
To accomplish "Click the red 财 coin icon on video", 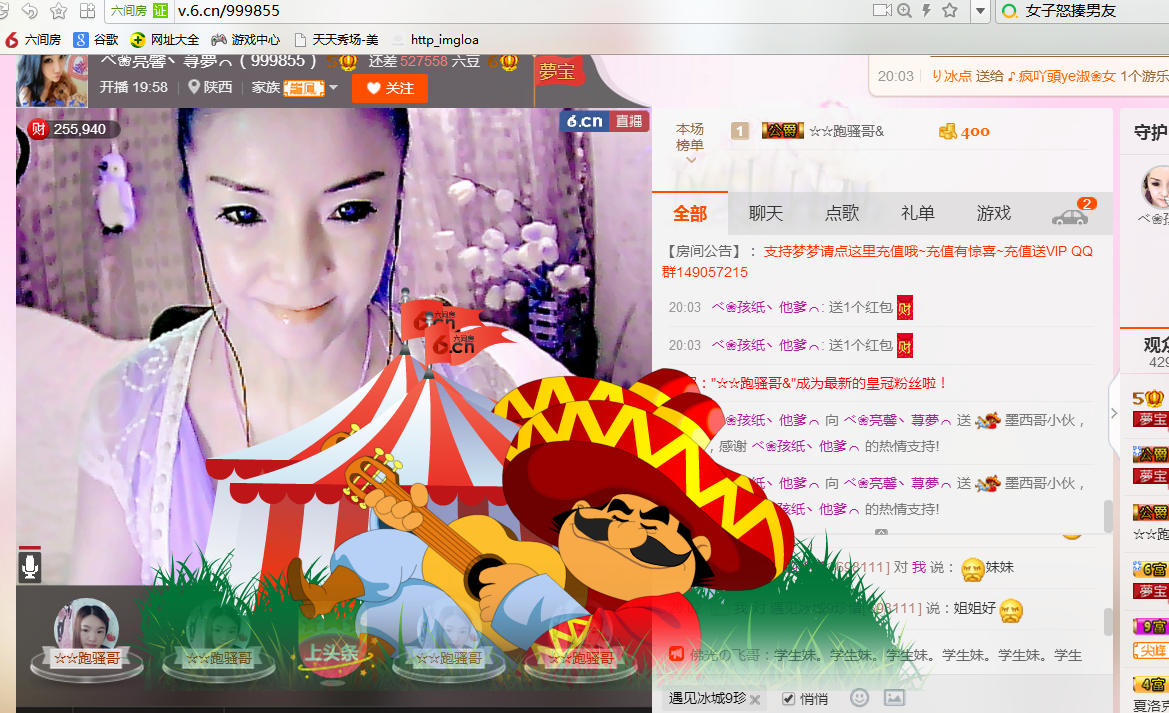I will [x=39, y=129].
